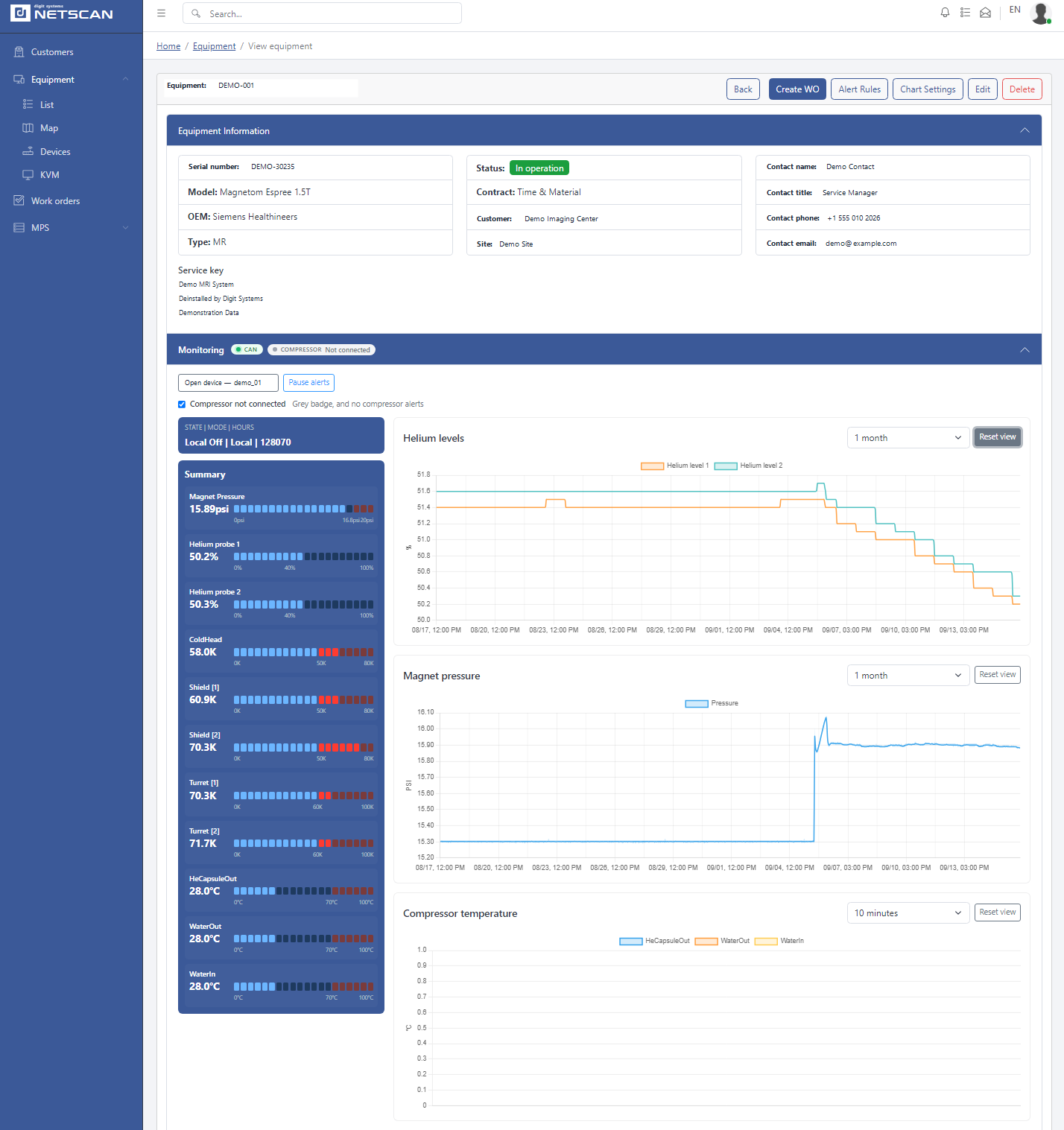Collapse the Equipment Information panel
Screen dimensions: 1064x1130
[x=1025, y=130]
